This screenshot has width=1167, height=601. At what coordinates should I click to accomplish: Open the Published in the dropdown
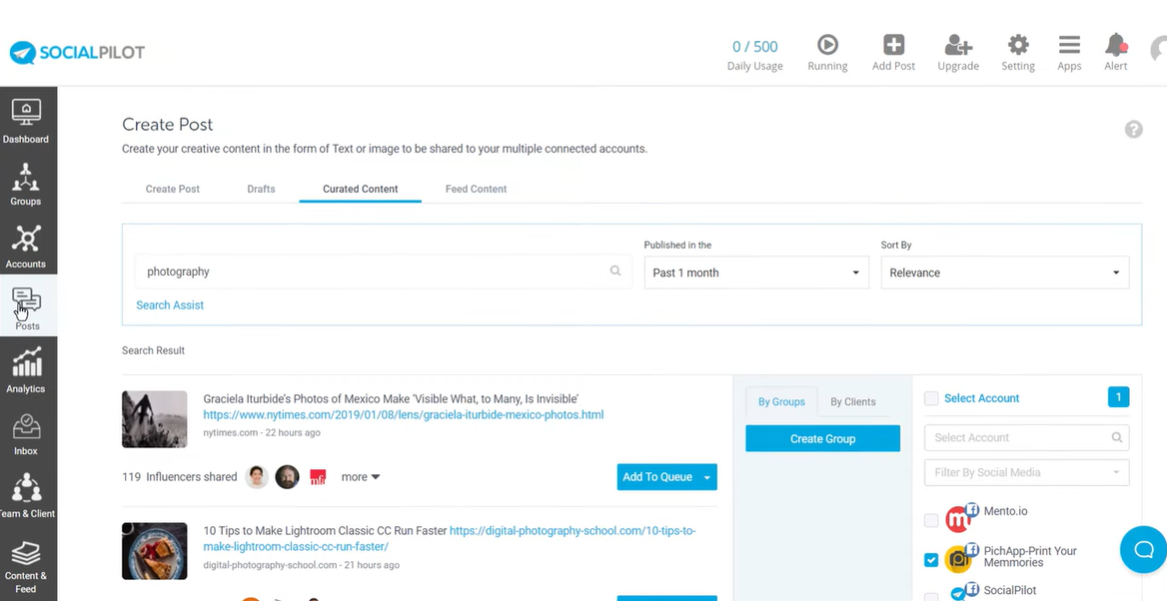tap(756, 272)
